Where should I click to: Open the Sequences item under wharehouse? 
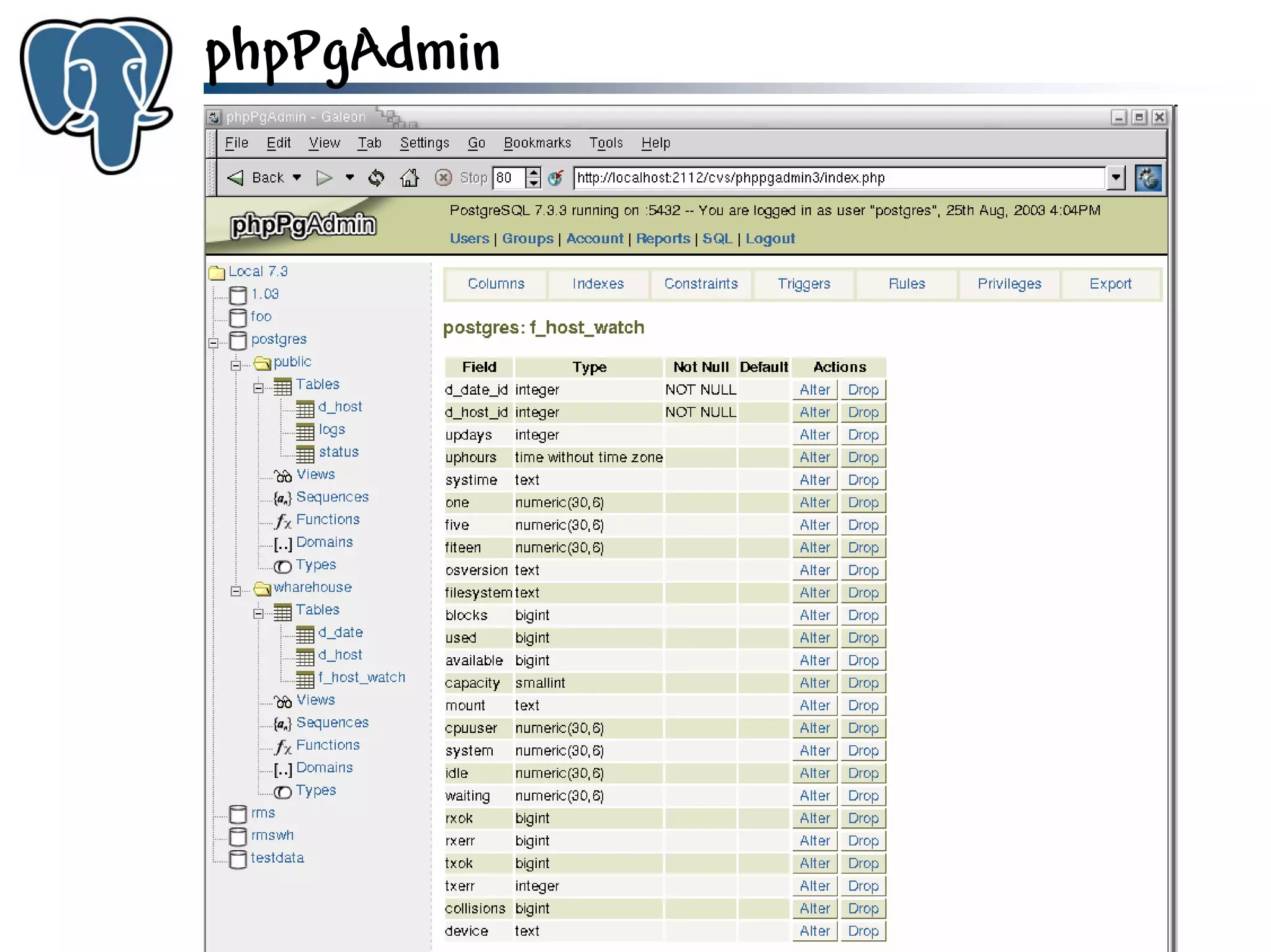(x=332, y=723)
